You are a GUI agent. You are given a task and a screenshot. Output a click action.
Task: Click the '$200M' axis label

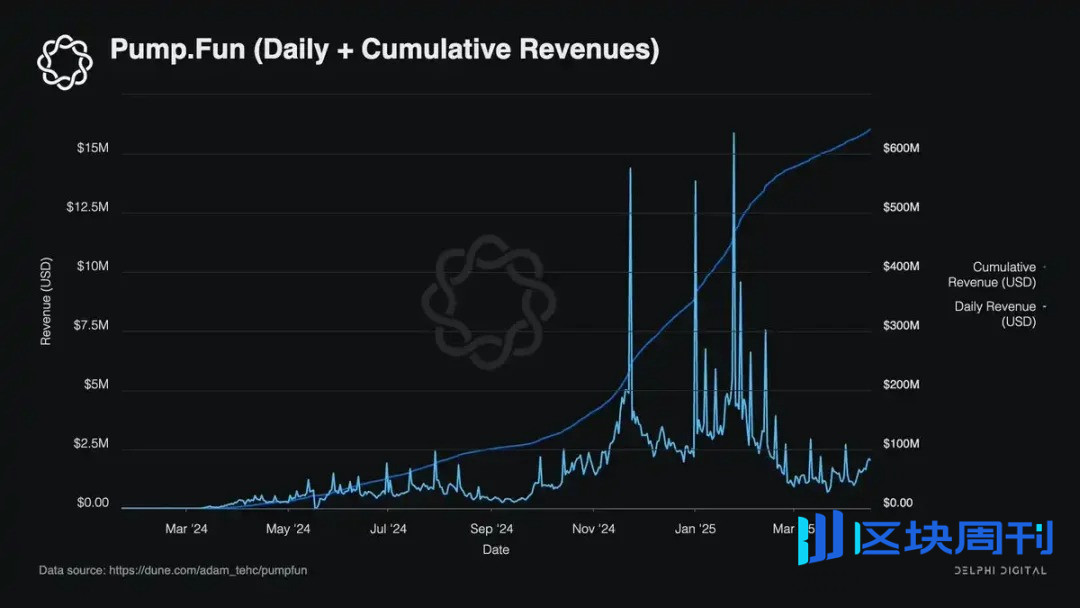tap(901, 384)
